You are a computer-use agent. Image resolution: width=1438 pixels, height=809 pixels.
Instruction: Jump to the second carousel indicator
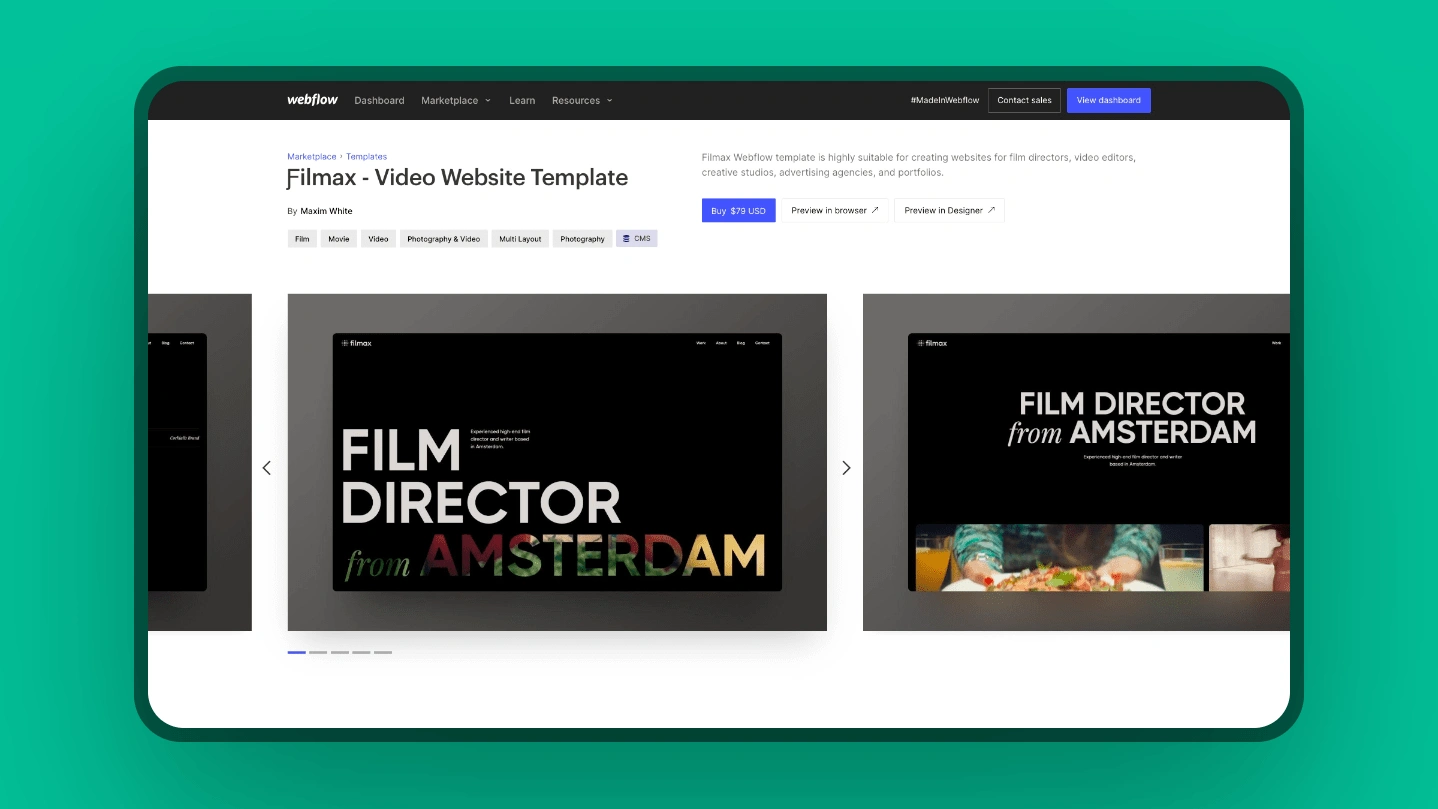tap(318, 652)
